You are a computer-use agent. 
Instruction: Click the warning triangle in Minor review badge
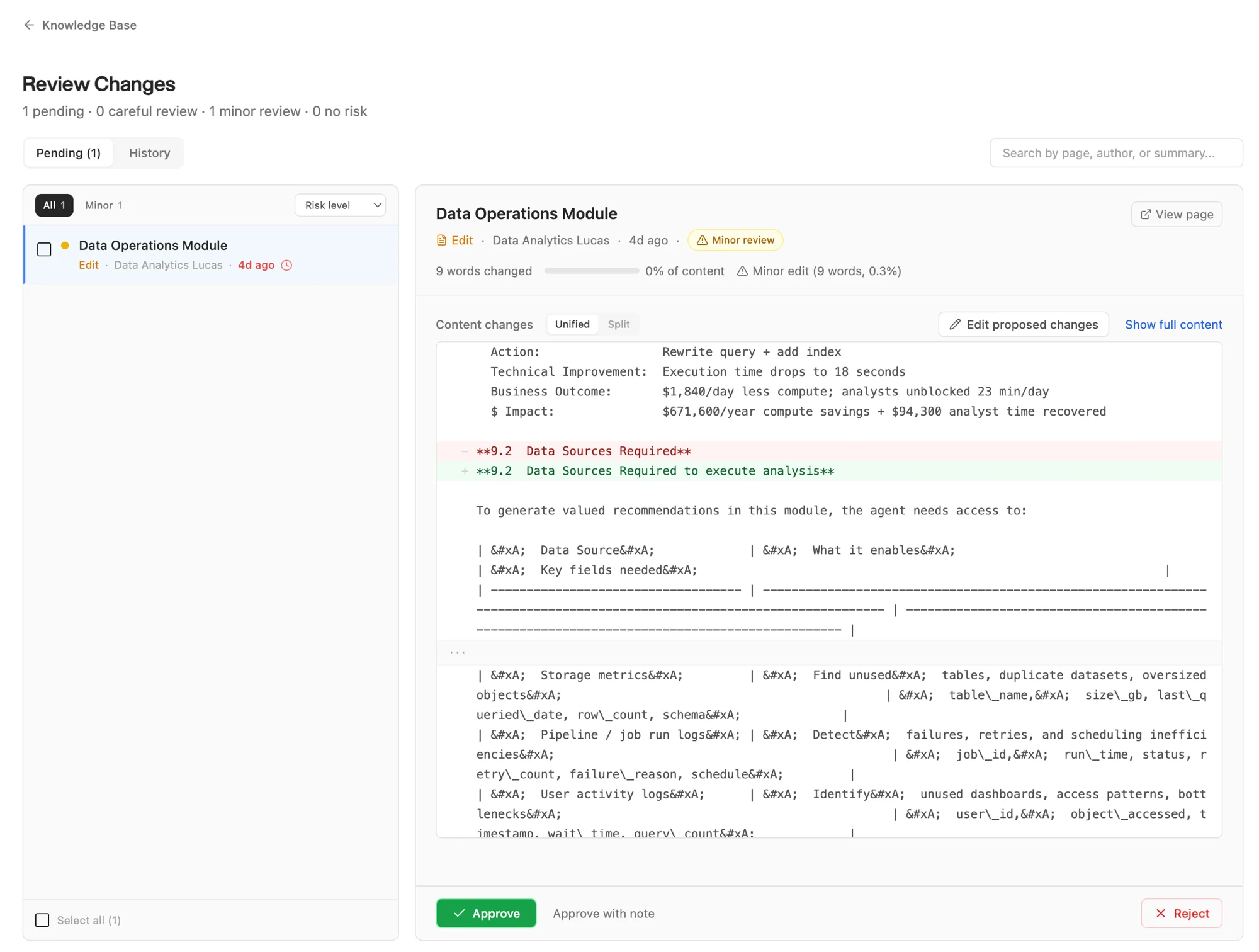702,240
